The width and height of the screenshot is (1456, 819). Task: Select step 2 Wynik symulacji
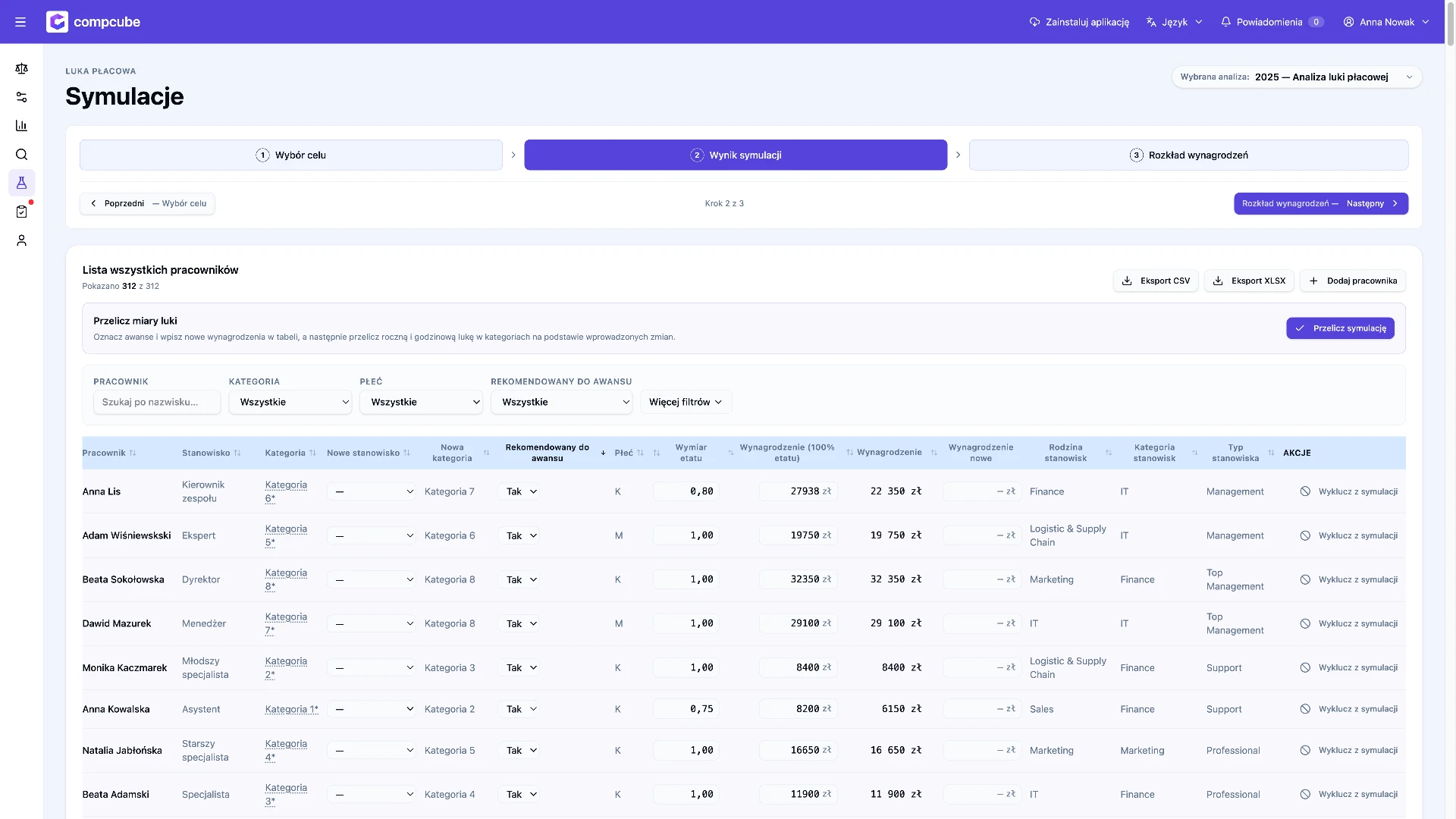(736, 155)
